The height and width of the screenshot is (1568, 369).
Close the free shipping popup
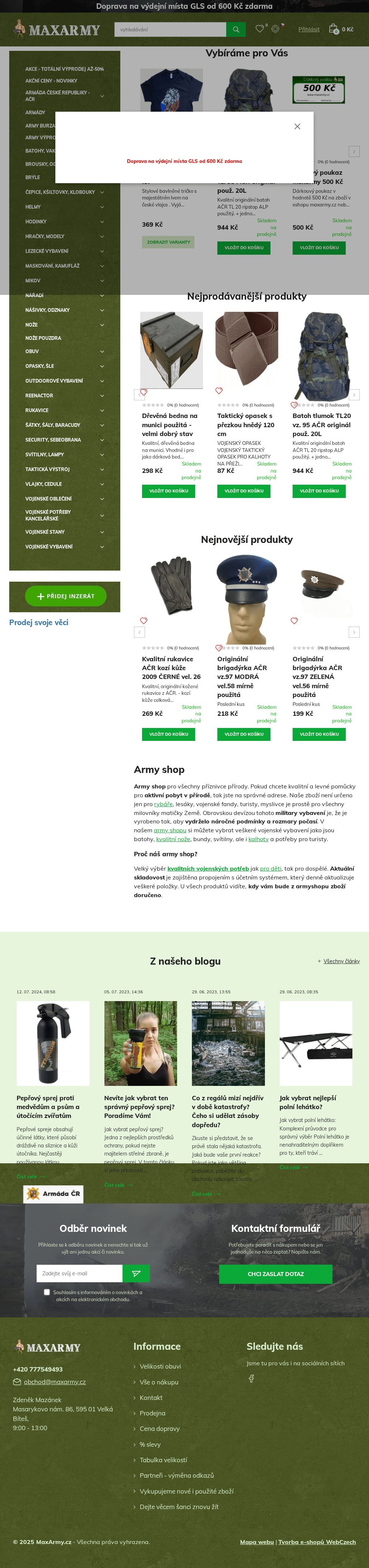[x=297, y=126]
